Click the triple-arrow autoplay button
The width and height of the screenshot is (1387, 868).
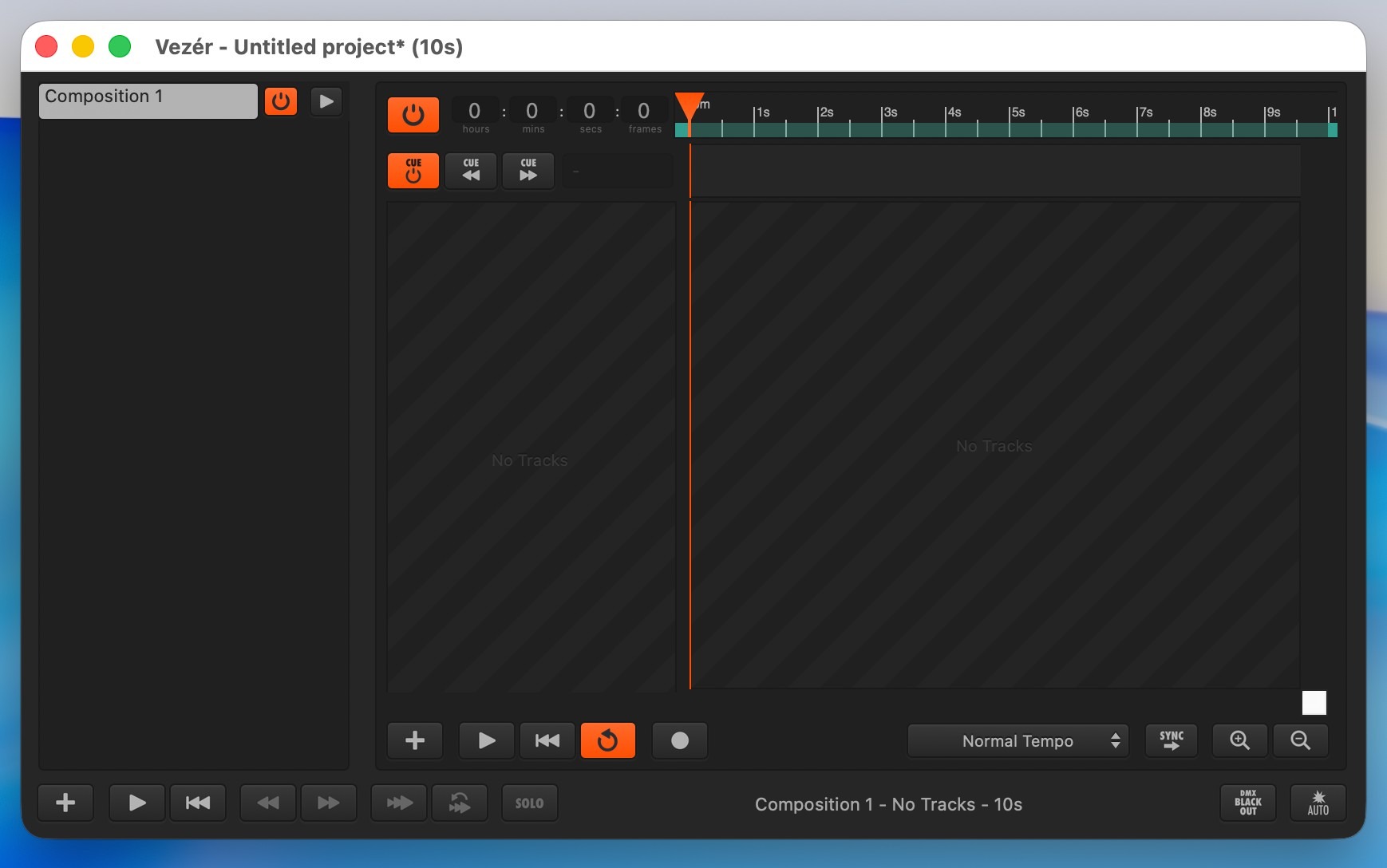coord(399,803)
